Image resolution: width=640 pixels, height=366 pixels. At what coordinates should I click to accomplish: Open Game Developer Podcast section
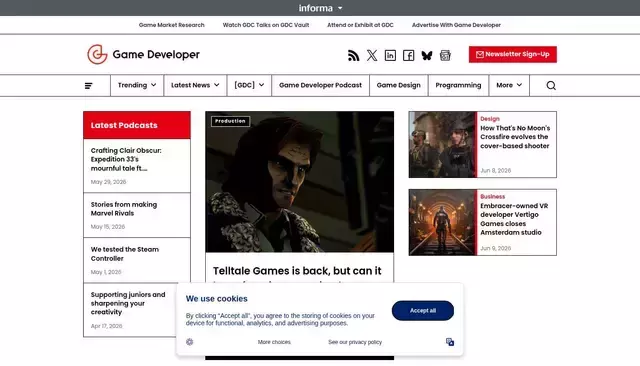coord(320,85)
